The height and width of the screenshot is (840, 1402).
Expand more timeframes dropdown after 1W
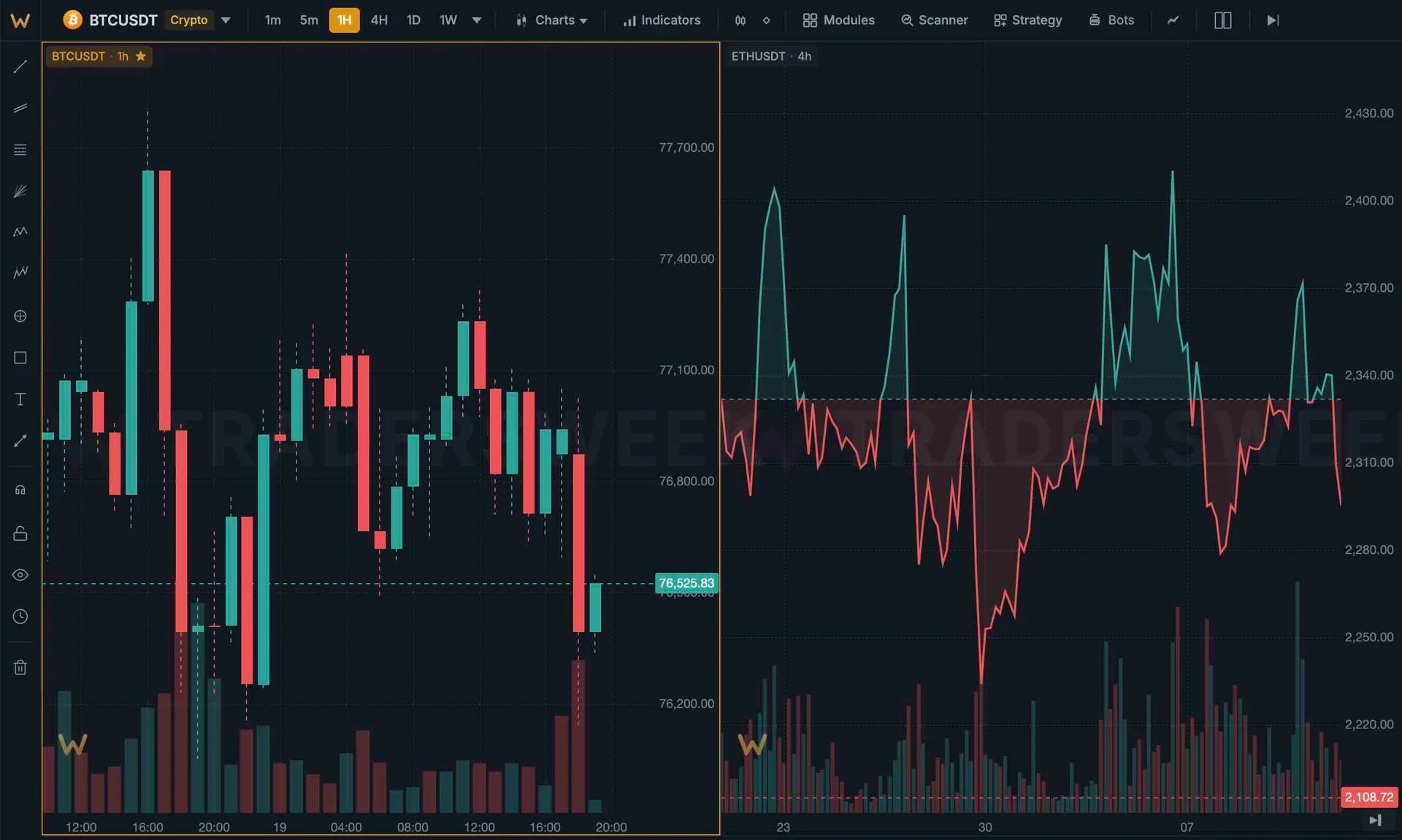(477, 20)
